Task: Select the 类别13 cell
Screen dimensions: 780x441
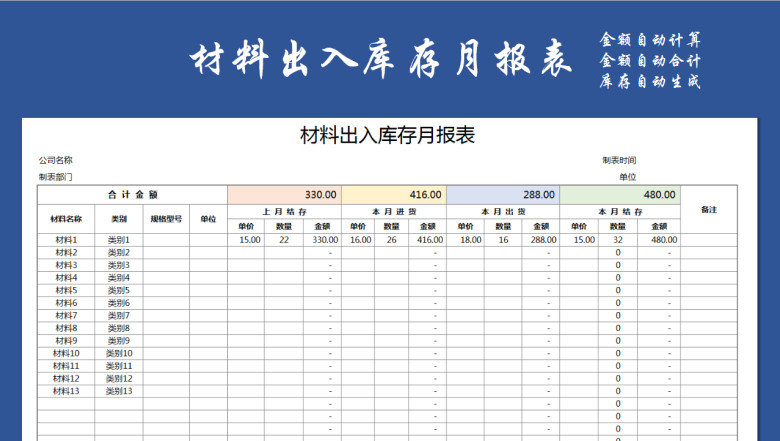Action: 119,391
